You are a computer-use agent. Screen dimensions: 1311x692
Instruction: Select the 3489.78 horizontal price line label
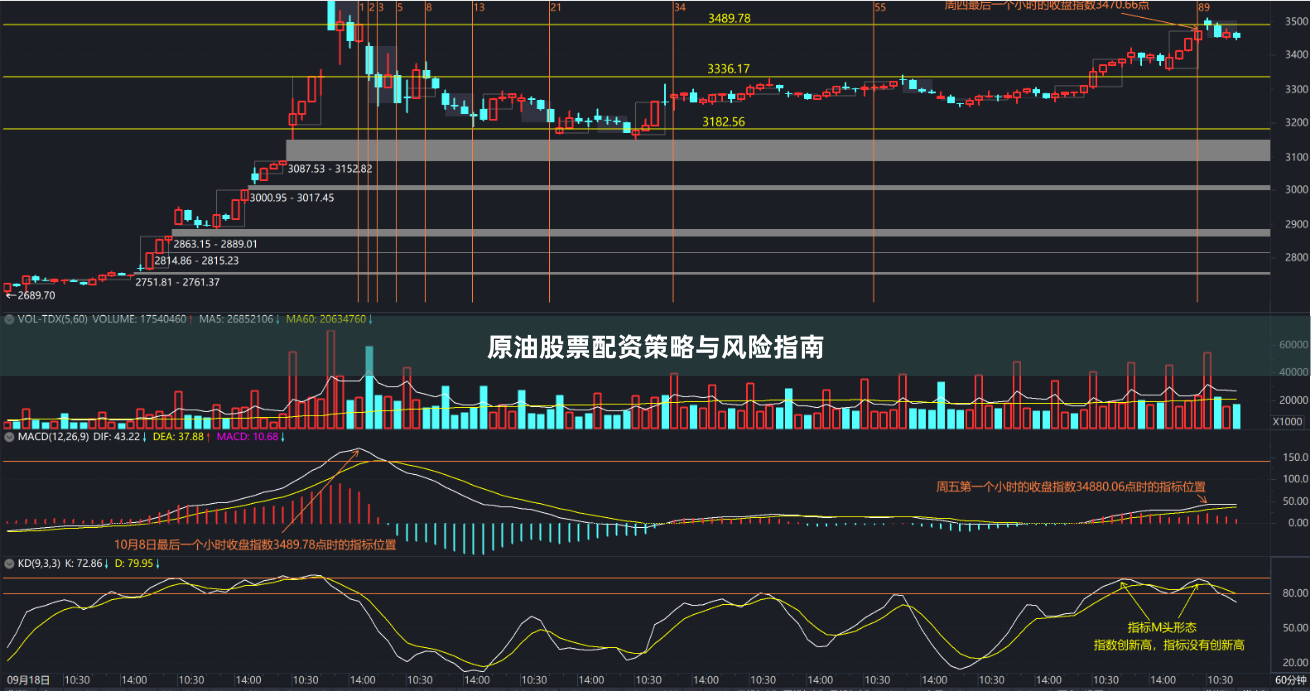tap(729, 19)
